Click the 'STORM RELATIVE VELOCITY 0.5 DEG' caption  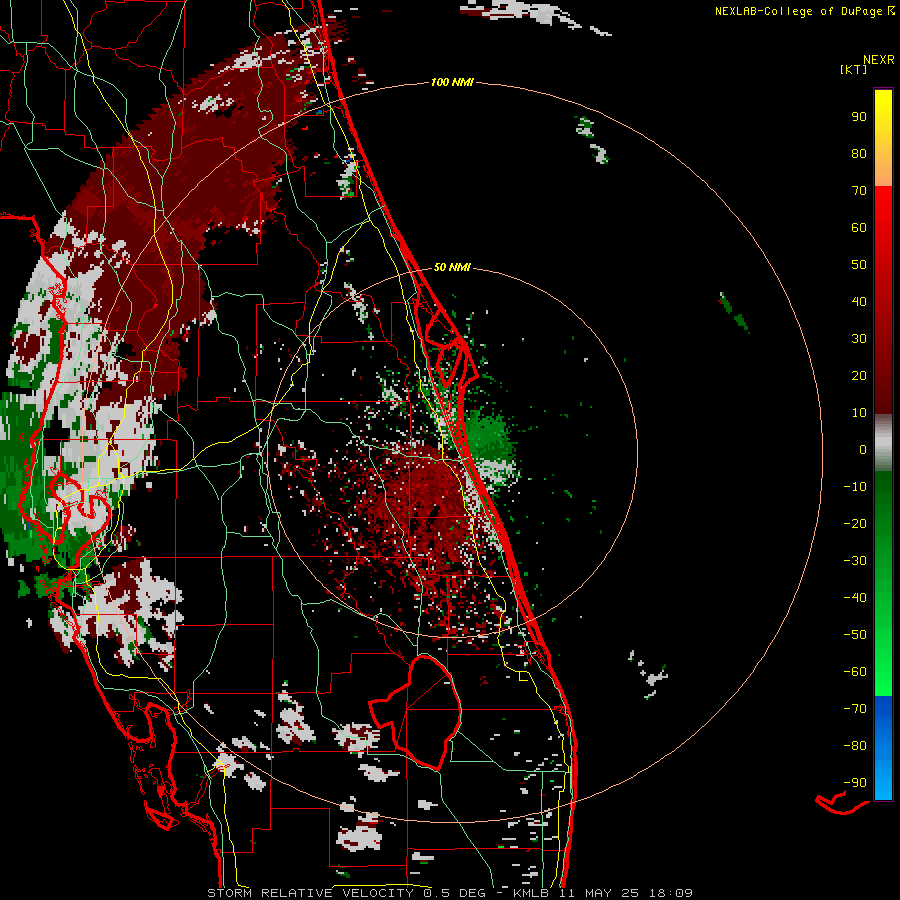346,893
